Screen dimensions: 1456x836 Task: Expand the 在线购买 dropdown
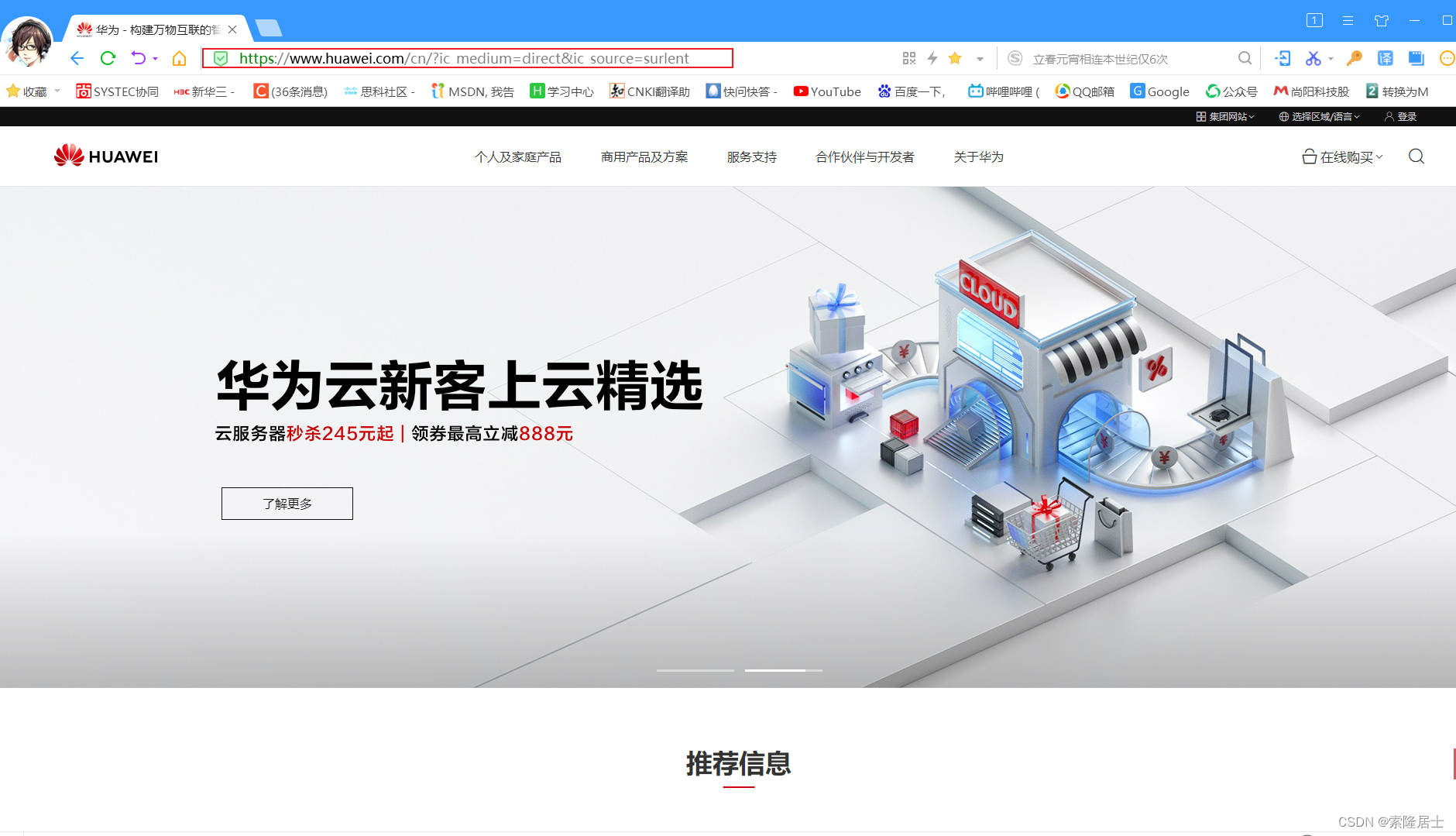pos(1342,157)
